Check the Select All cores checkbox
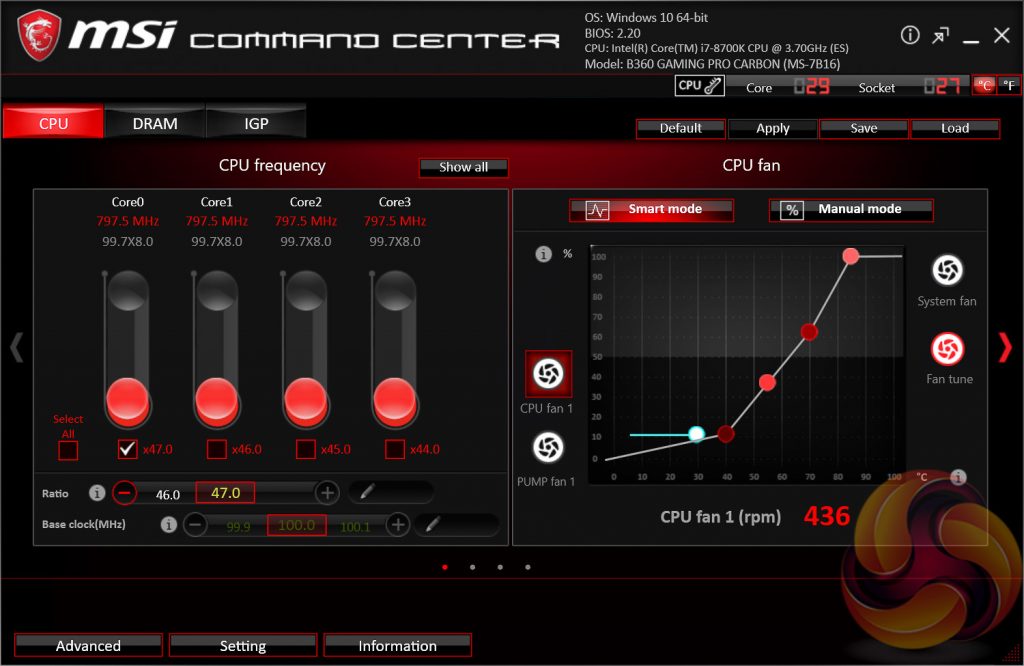Viewport: 1024px width, 666px height. (68, 451)
